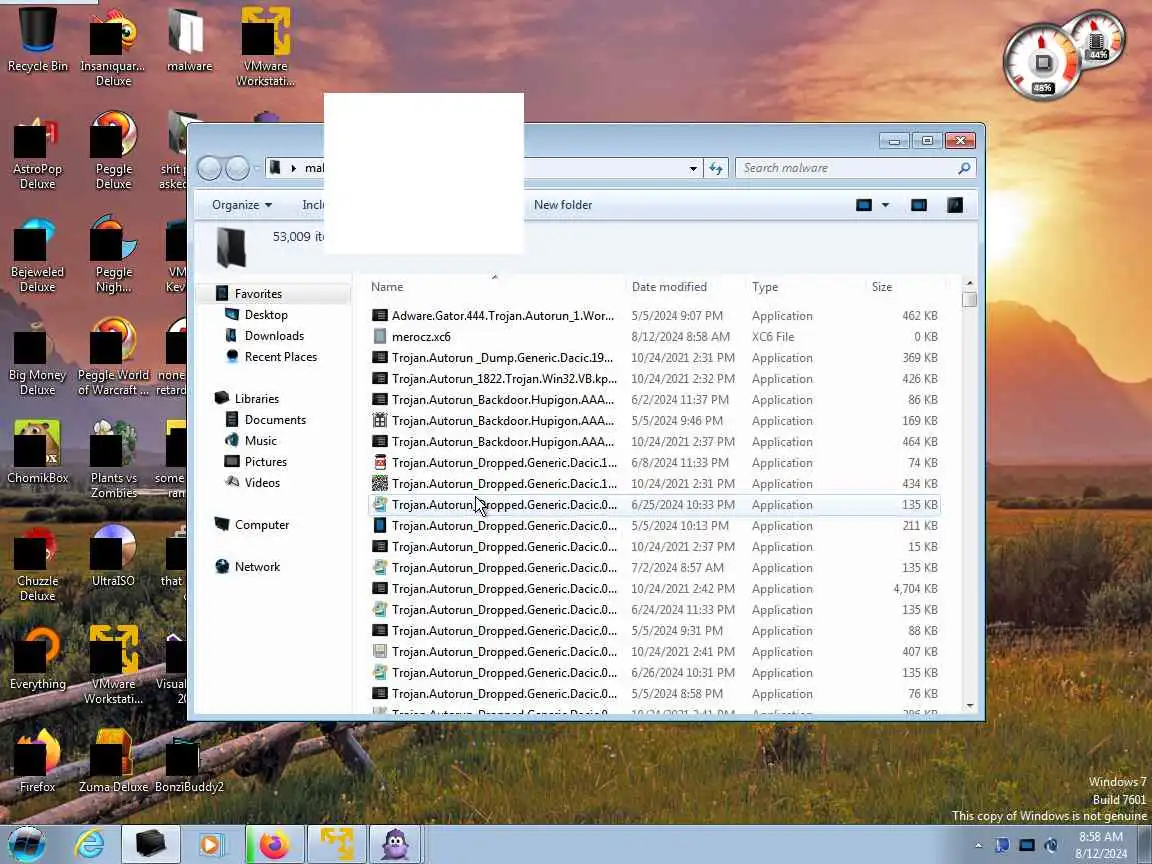1152x864 pixels.
Task: Open Firefox from the taskbar
Action: (274, 844)
